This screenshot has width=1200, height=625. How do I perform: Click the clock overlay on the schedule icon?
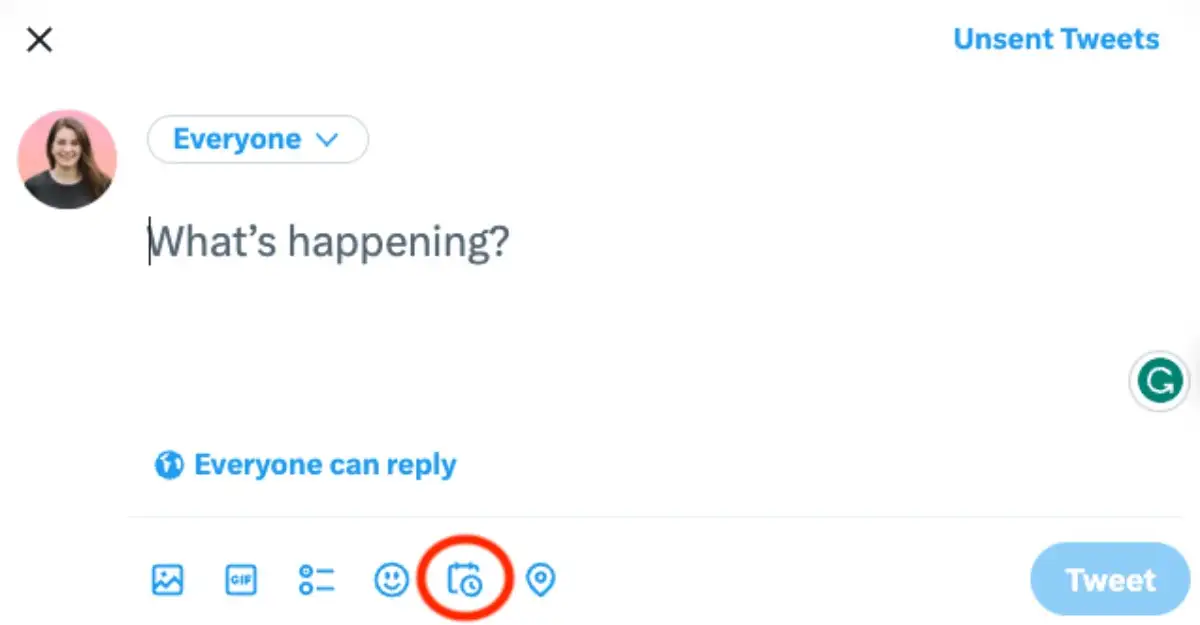click(x=474, y=586)
